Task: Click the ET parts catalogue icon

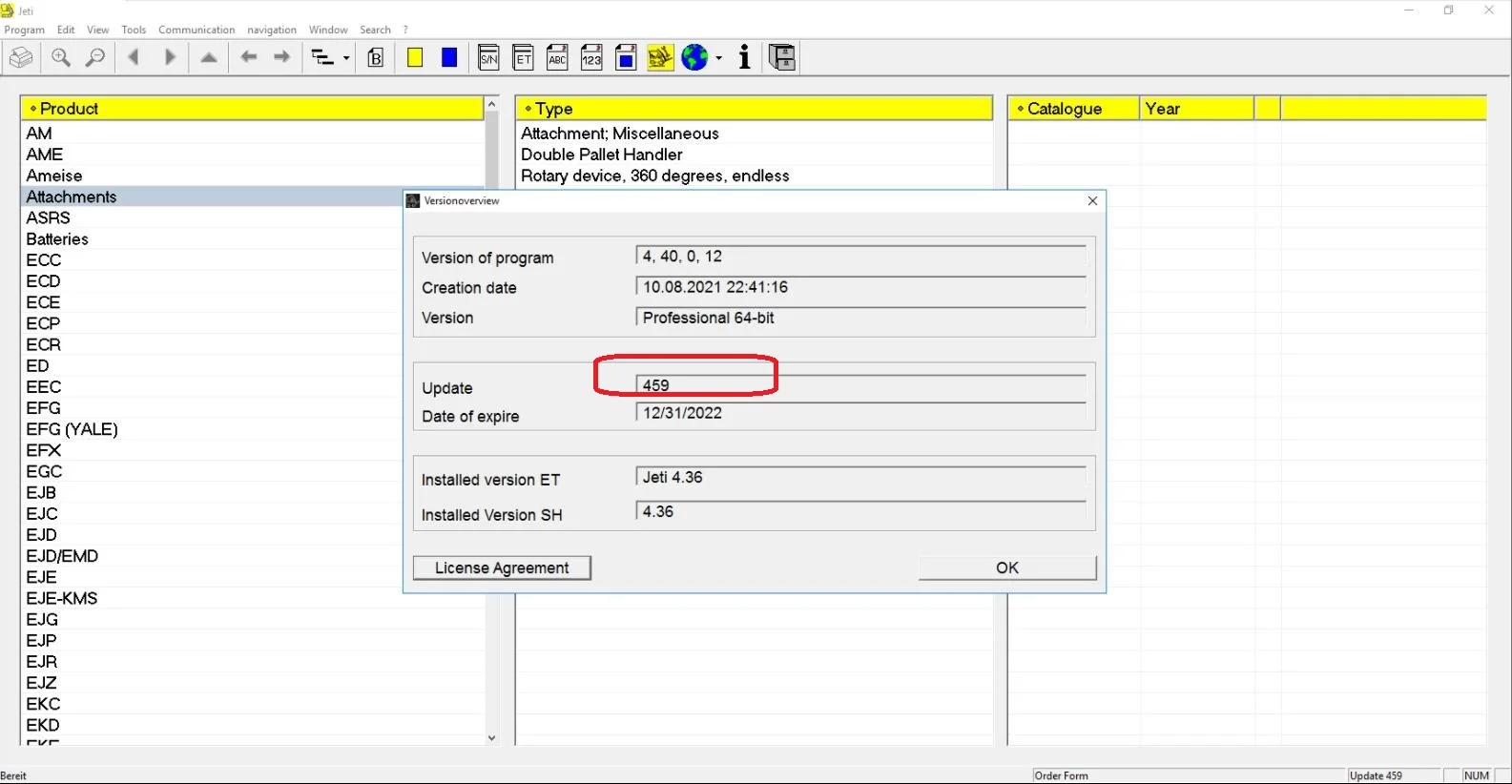Action: [x=523, y=58]
